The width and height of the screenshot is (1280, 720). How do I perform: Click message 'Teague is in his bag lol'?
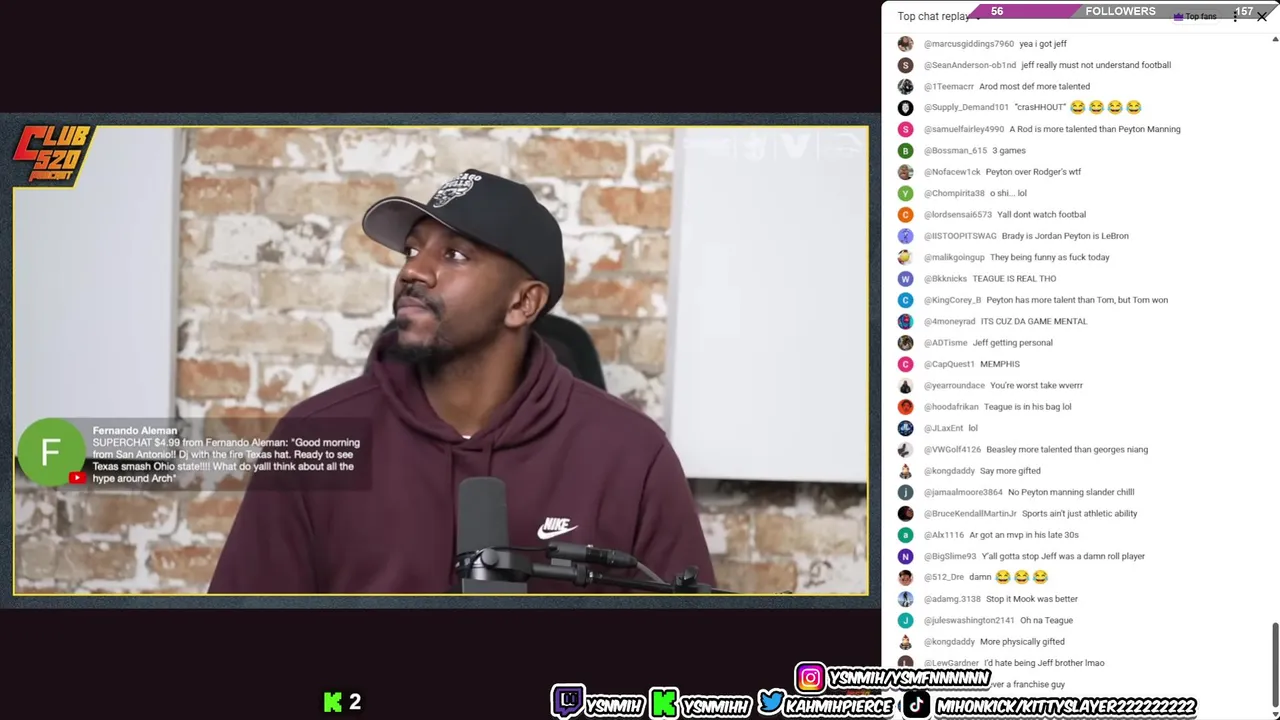pyautogui.click(x=1027, y=407)
